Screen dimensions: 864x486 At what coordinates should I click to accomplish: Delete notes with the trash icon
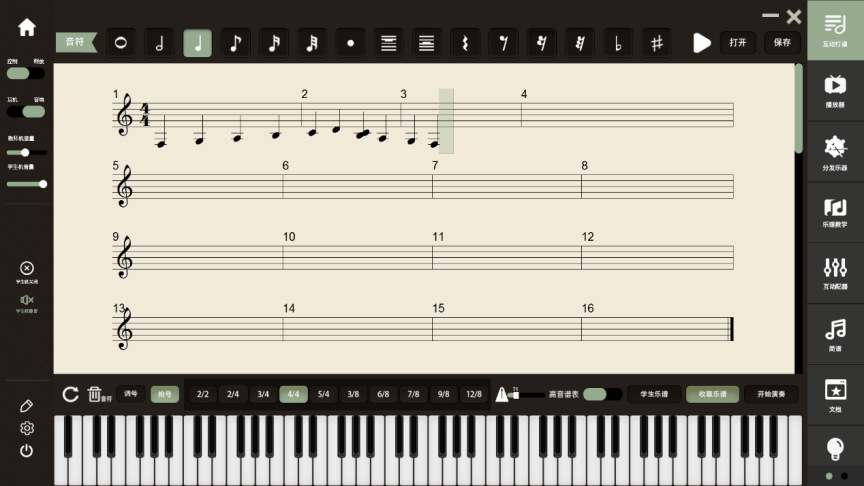coord(95,394)
